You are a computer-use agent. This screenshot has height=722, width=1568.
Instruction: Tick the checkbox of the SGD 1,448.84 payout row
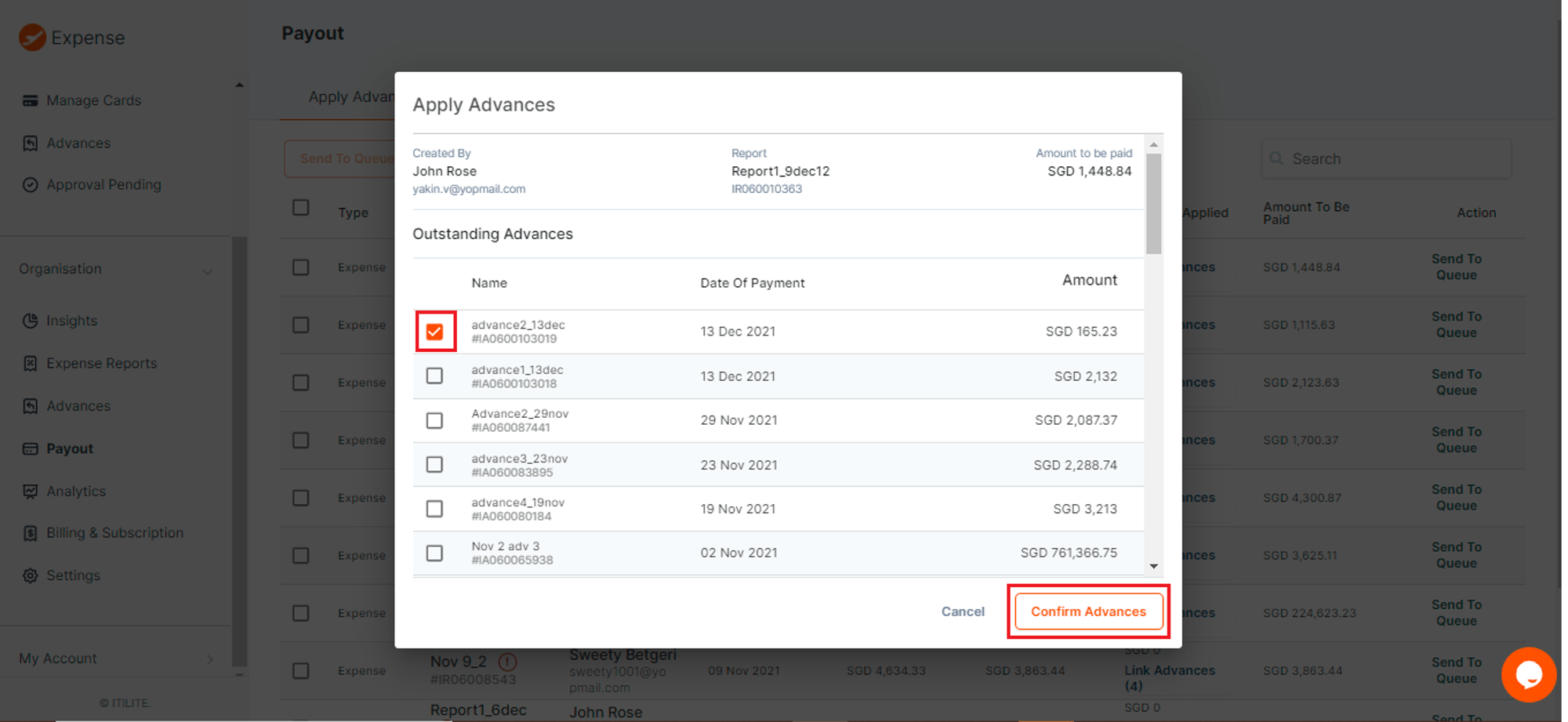[300, 267]
